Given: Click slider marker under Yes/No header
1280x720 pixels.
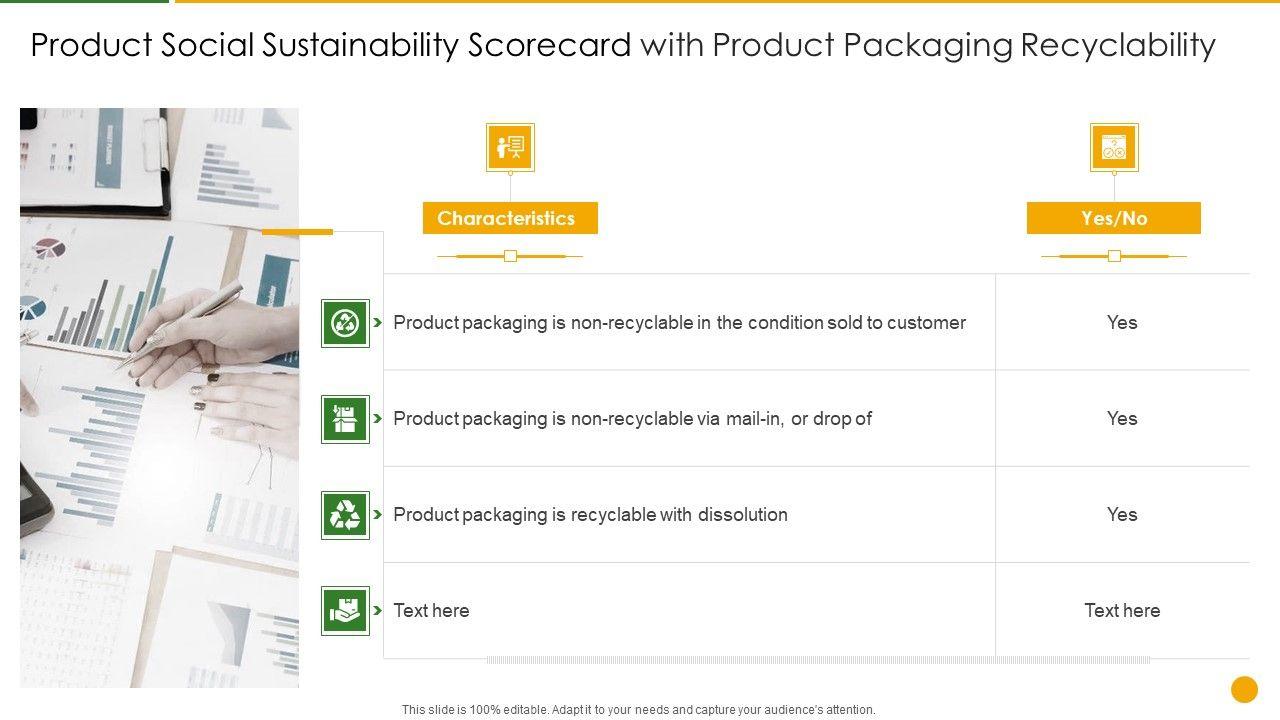Looking at the screenshot, I should pos(1114,256).
